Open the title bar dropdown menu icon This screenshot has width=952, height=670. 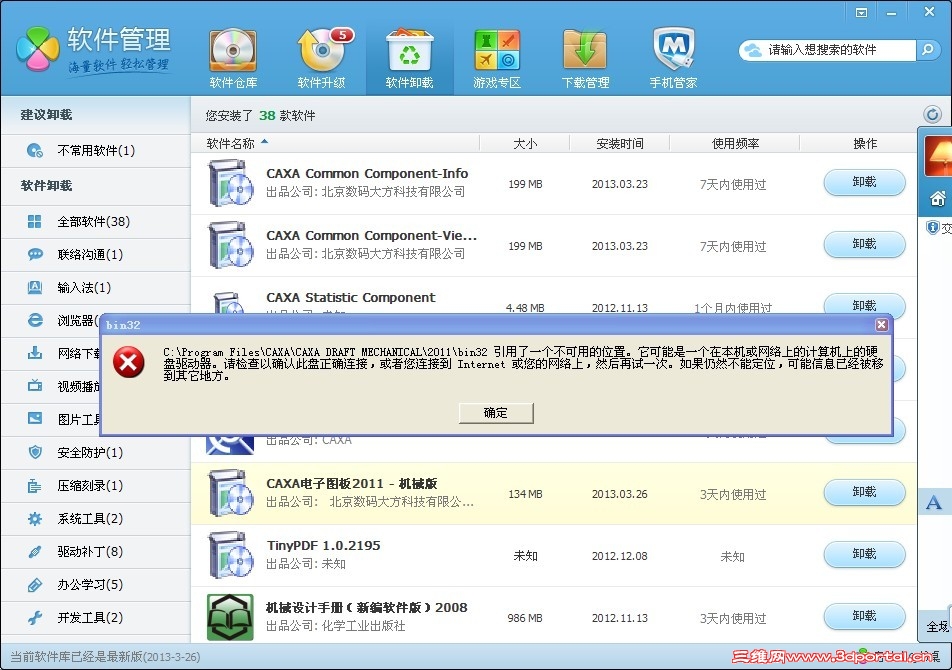(x=861, y=12)
